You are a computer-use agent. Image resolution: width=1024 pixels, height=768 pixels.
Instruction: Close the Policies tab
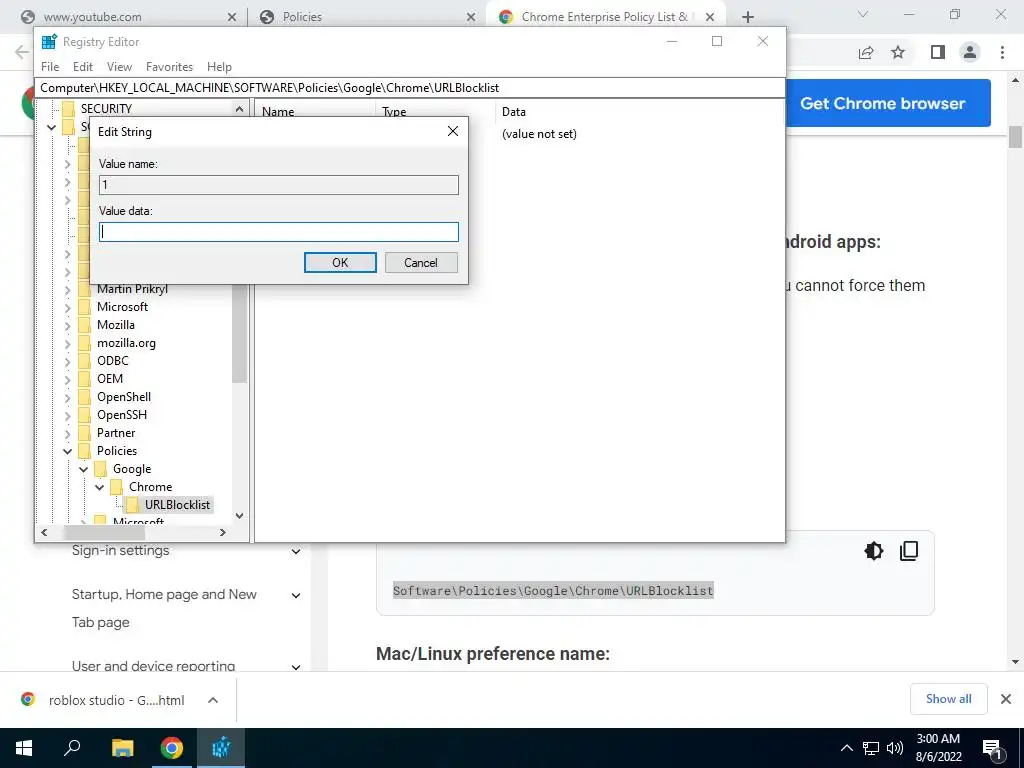[471, 17]
